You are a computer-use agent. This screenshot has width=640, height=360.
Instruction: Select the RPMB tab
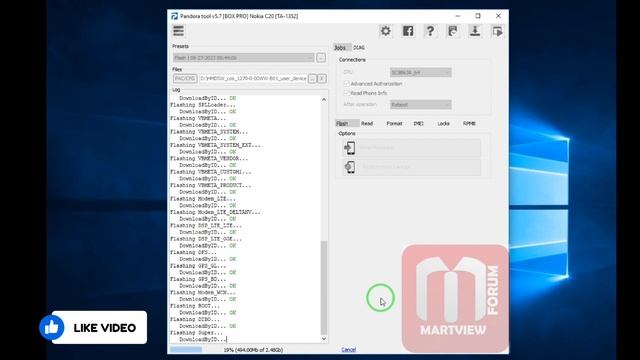469,123
